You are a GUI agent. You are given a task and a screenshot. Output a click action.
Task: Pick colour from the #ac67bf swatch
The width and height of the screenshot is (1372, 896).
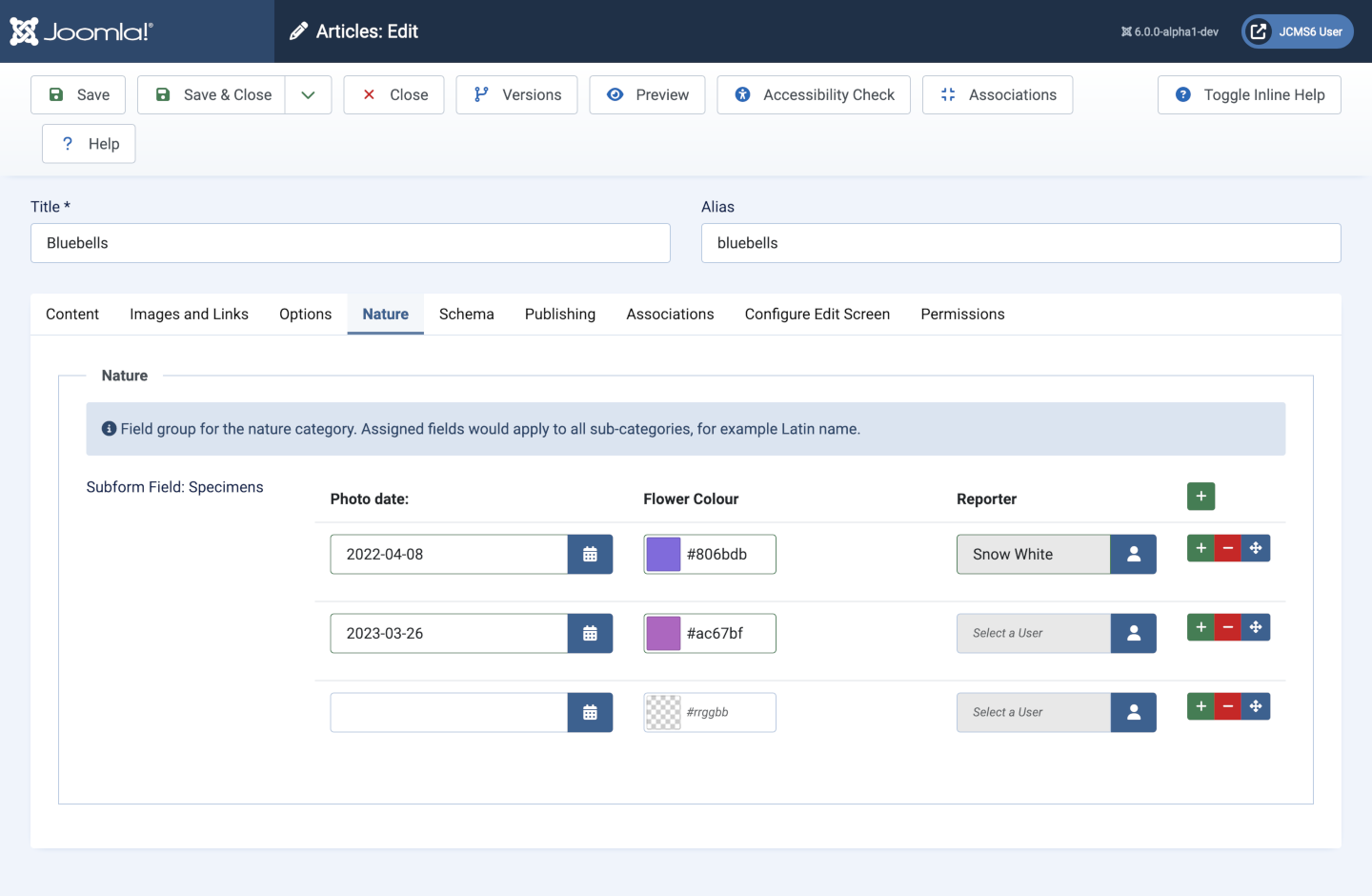coord(663,633)
